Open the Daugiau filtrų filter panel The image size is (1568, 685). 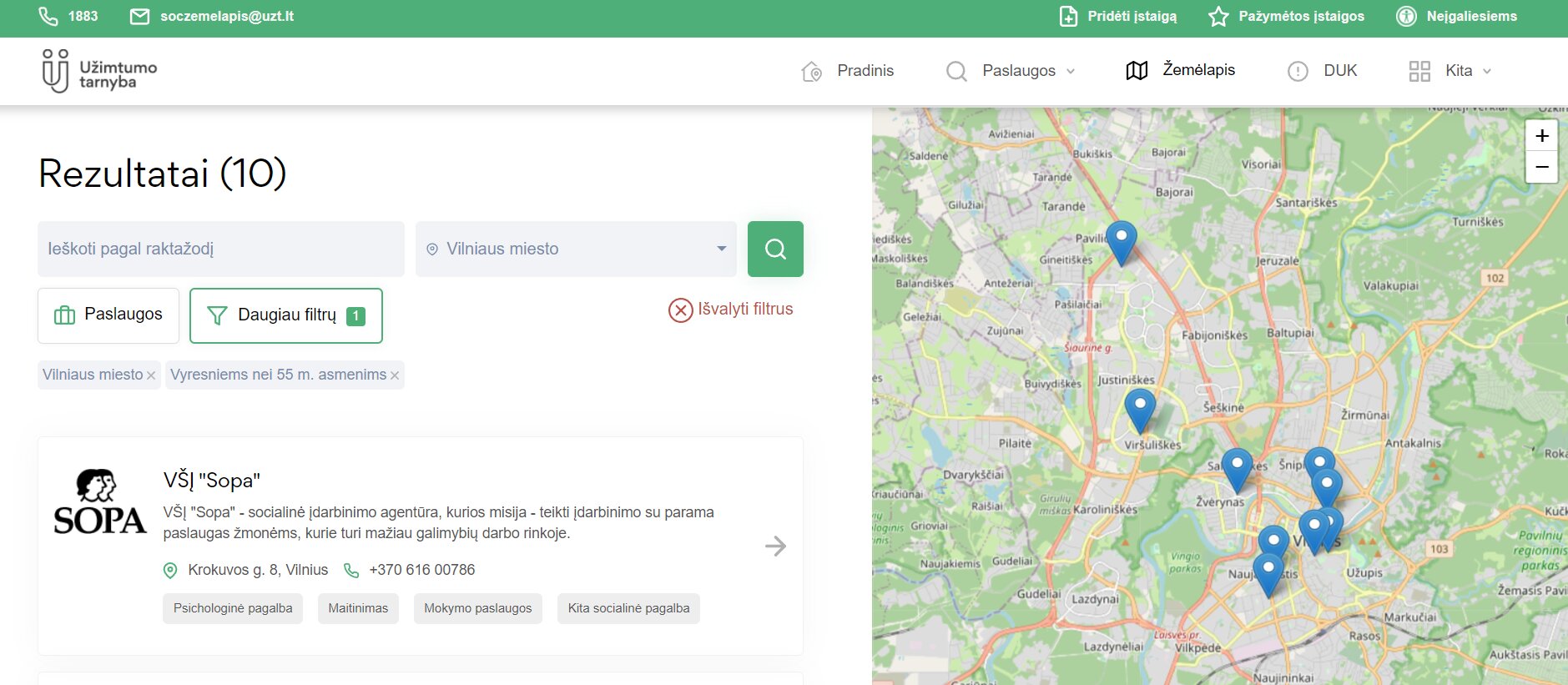pyautogui.click(x=285, y=315)
